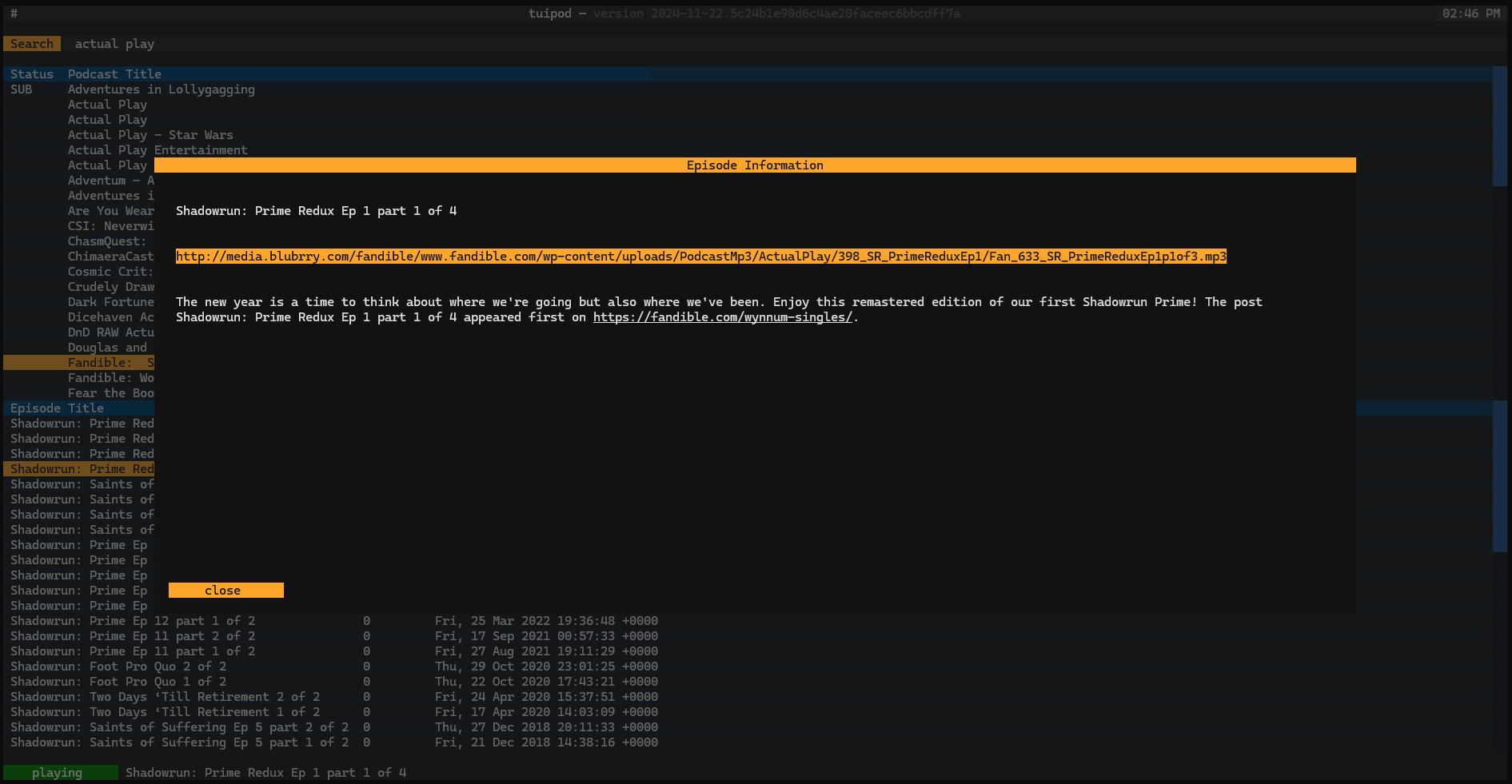Click the Episode Title column header
Image resolution: width=1512 pixels, height=784 pixels.
click(57, 408)
